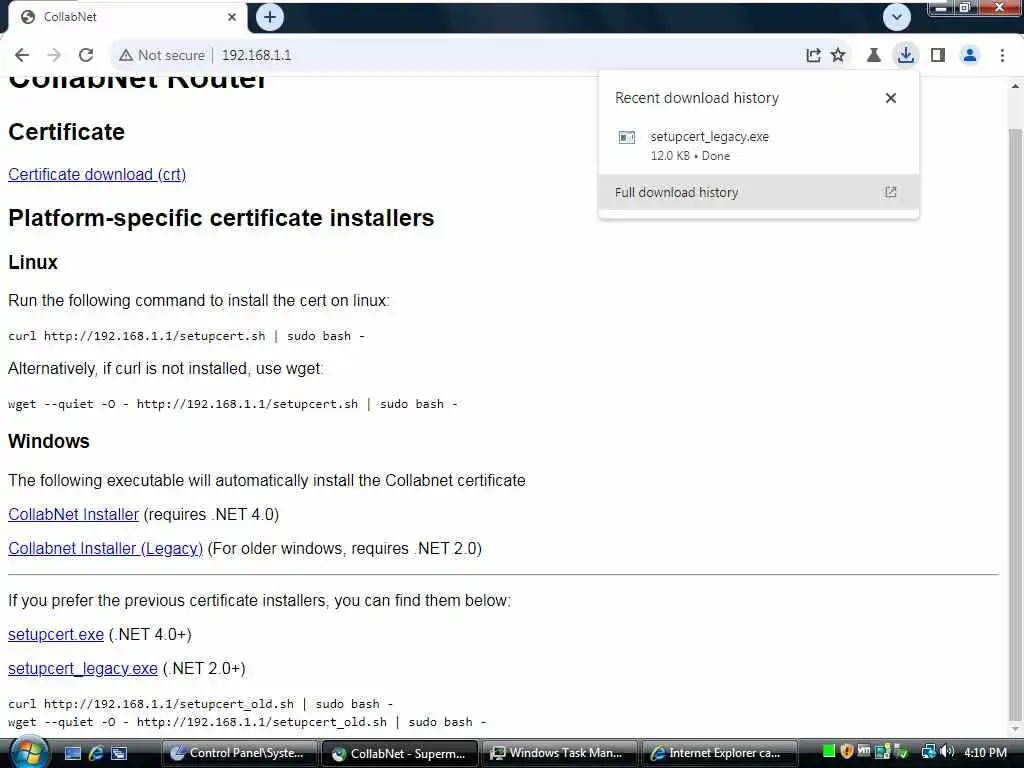The width and height of the screenshot is (1024, 768).
Task: Bookmark this page with the star icon
Action: tap(838, 56)
